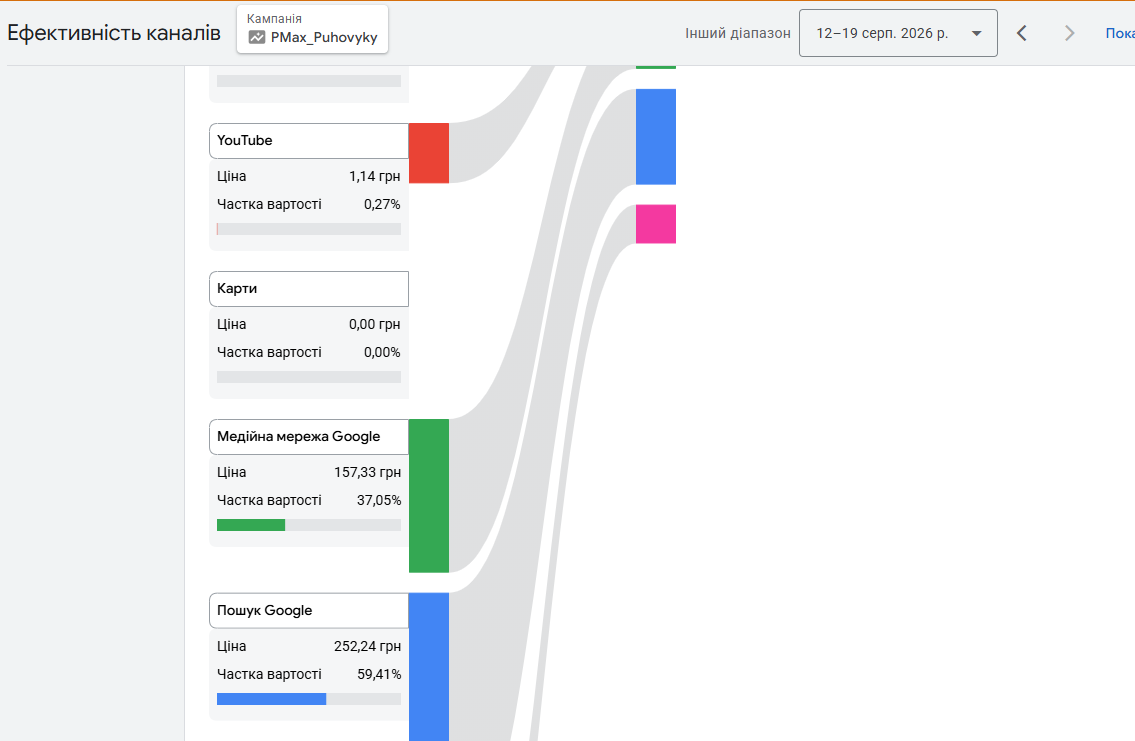Select the YouTube channel card
Image resolution: width=1135 pixels, height=741 pixels.
pyautogui.click(x=309, y=141)
